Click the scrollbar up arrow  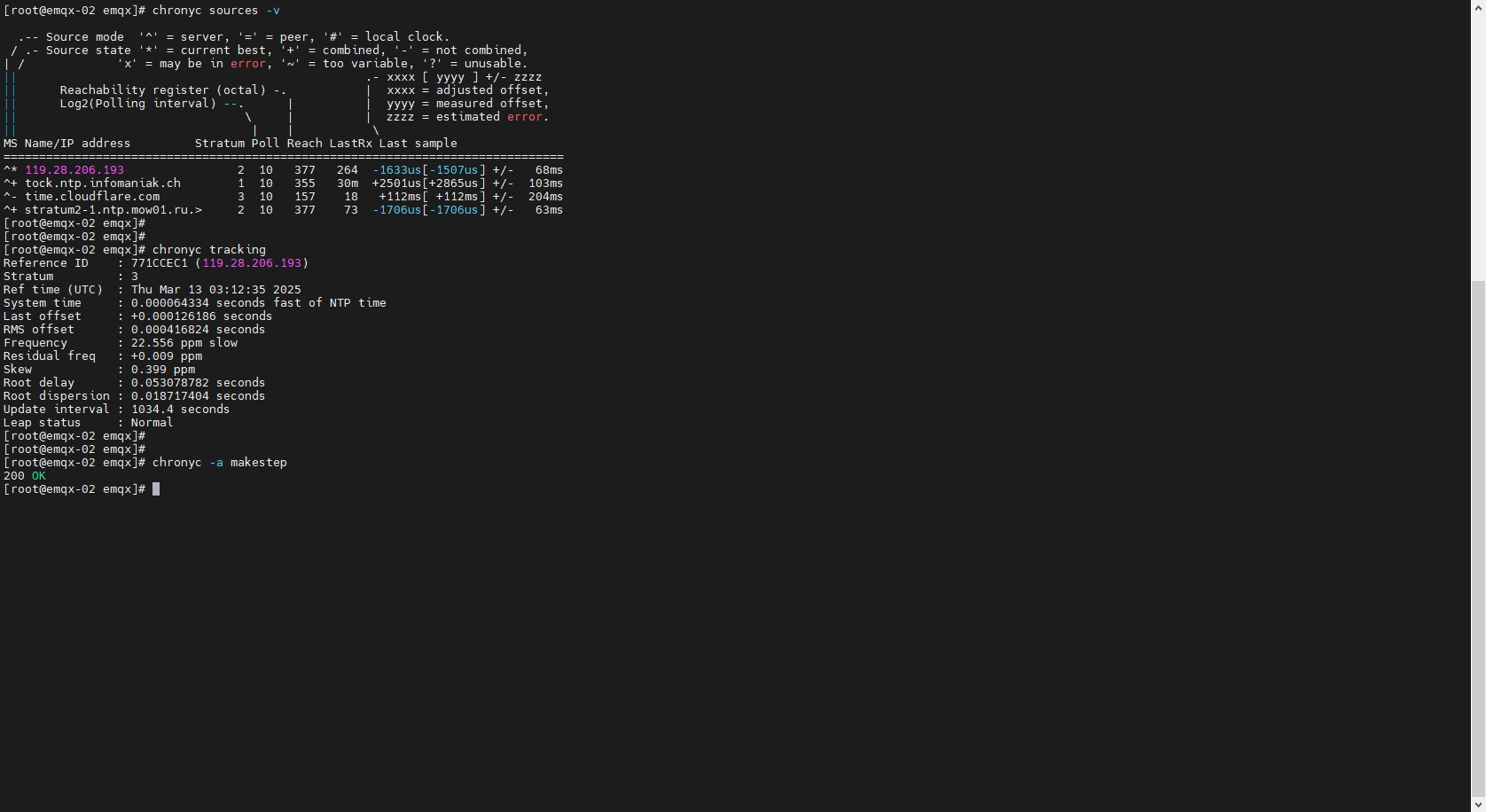[1478, 6]
